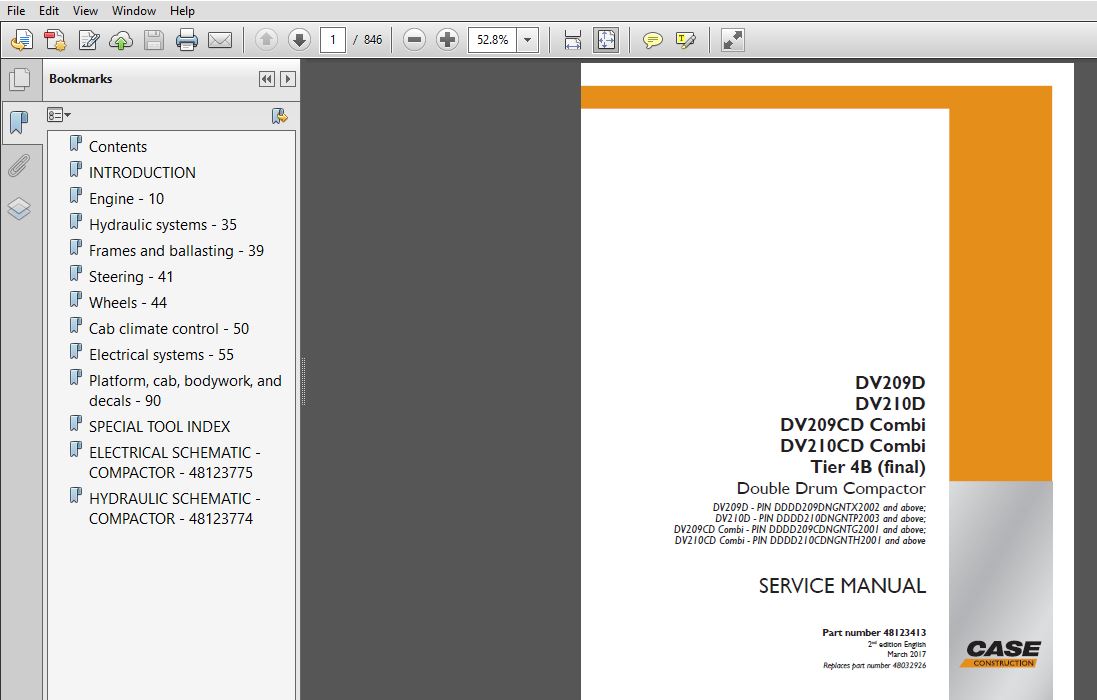The width and height of the screenshot is (1097, 700).
Task: Collapse the Bookmarks panel with double arrows
Action: pyautogui.click(x=267, y=79)
